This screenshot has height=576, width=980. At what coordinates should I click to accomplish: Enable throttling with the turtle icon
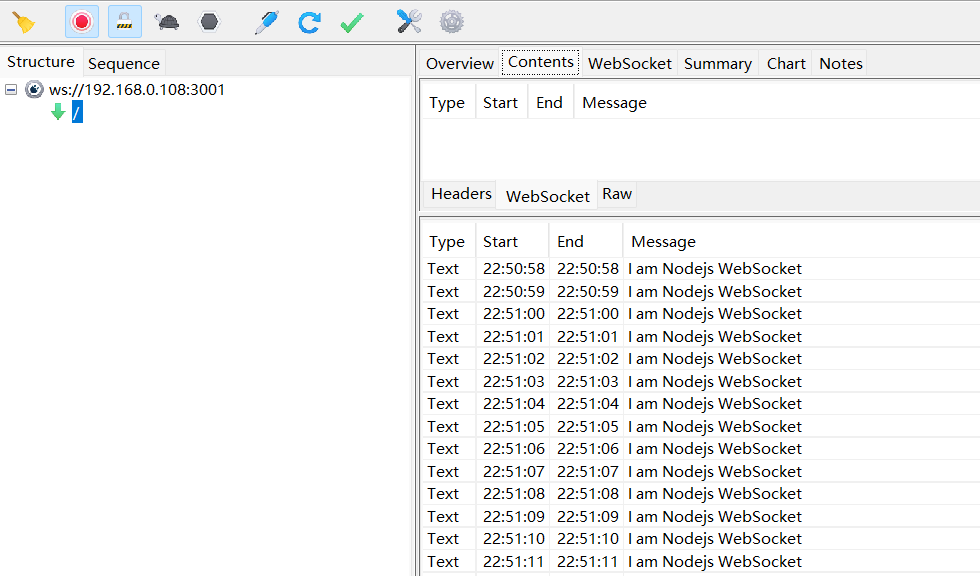(x=167, y=22)
